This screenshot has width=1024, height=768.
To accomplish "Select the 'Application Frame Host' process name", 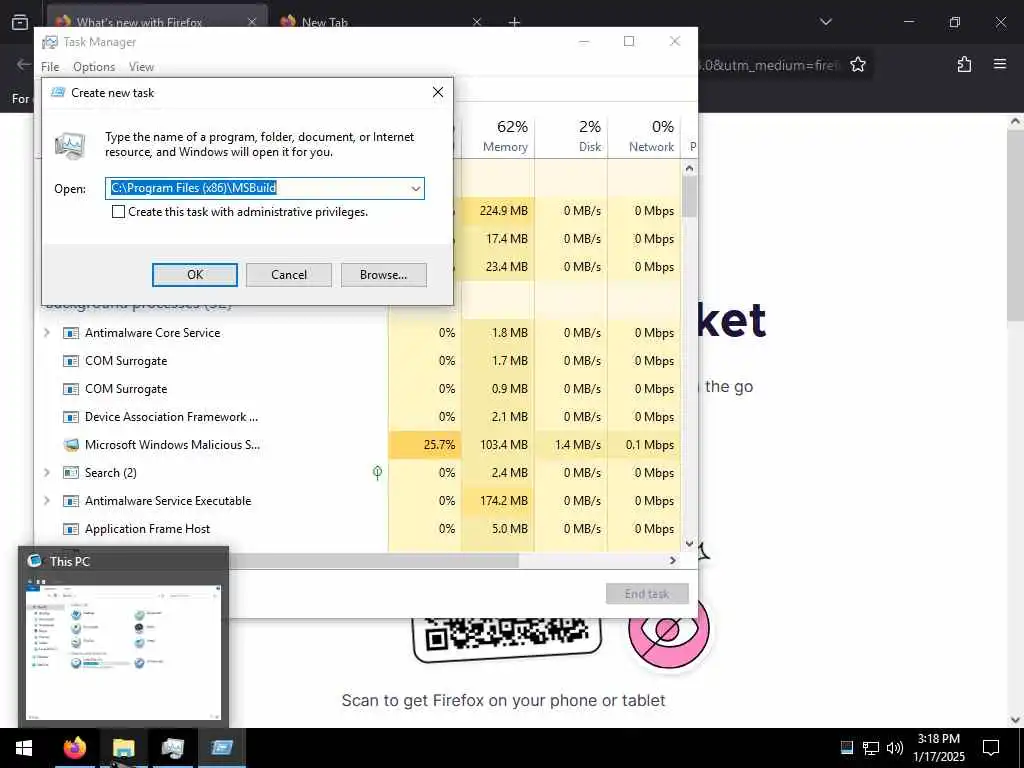I will click(x=148, y=529).
